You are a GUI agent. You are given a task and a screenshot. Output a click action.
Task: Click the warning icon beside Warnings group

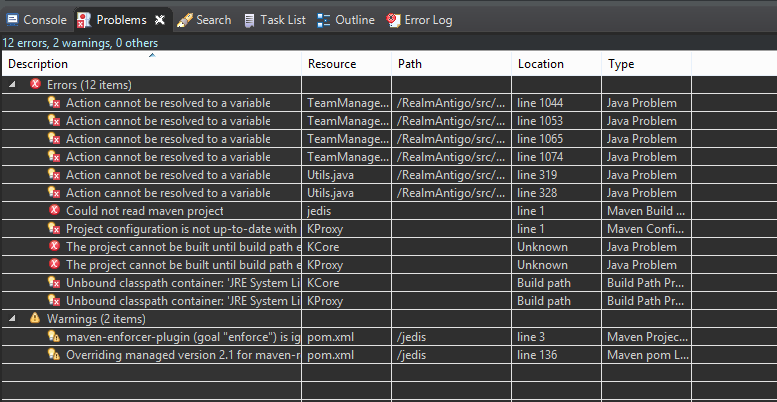(35, 318)
